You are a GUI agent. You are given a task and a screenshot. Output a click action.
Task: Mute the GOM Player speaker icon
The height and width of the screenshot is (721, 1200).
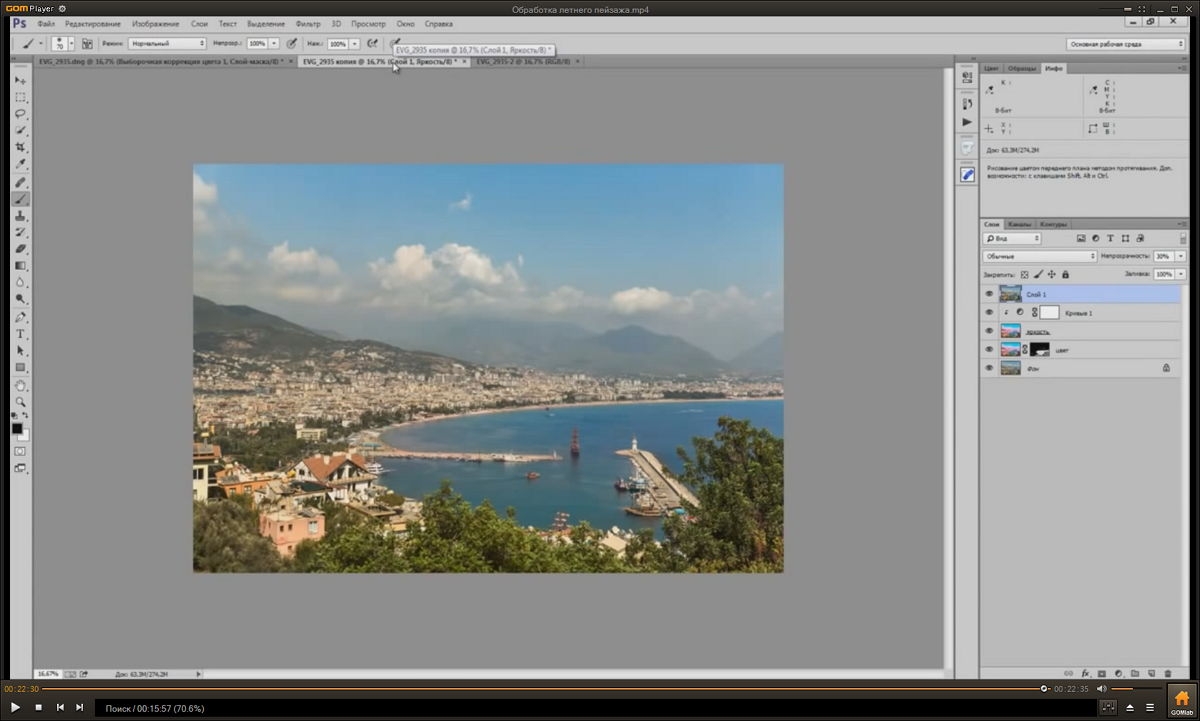point(1102,689)
